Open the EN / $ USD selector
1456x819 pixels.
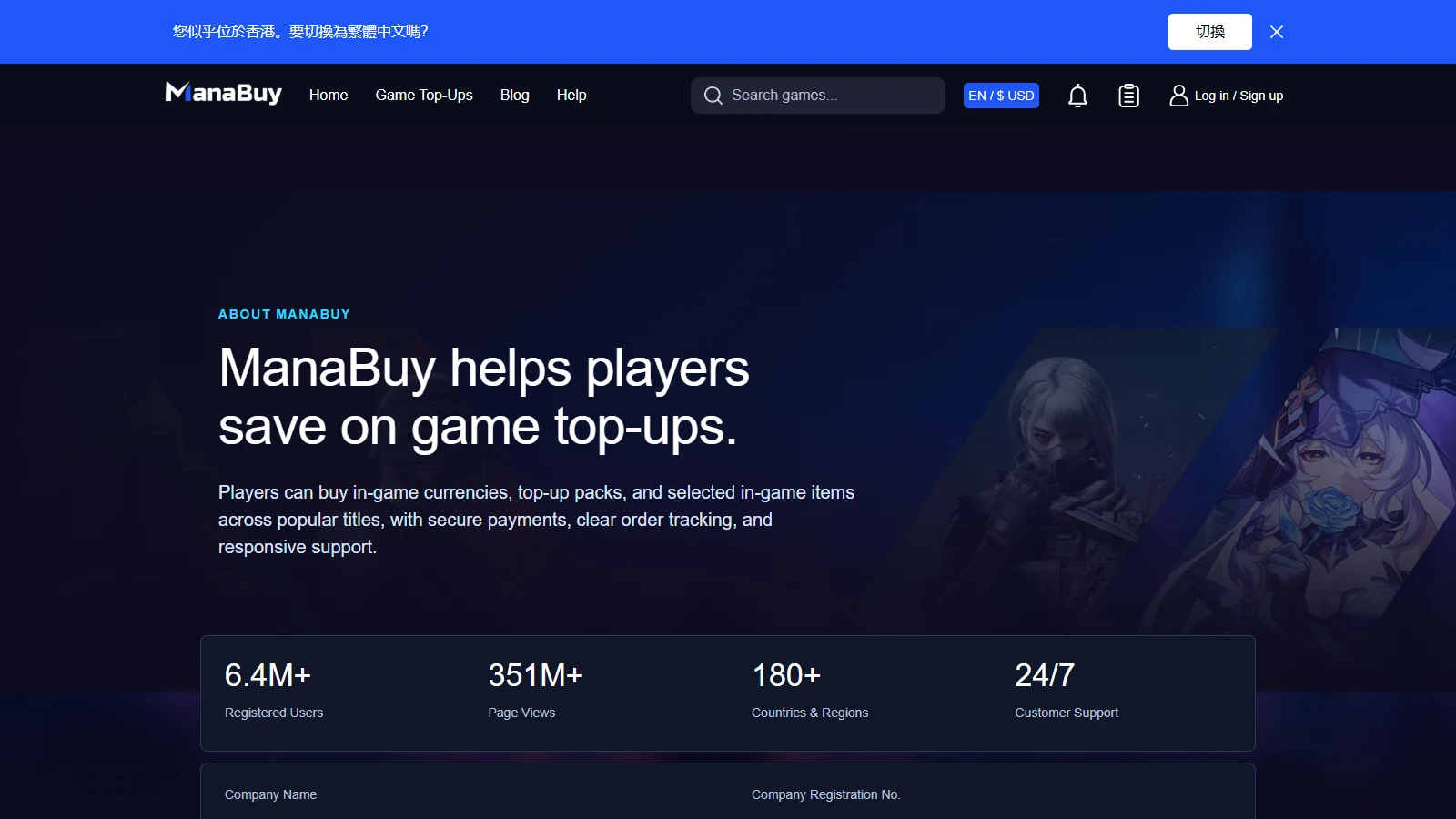pos(1001,96)
